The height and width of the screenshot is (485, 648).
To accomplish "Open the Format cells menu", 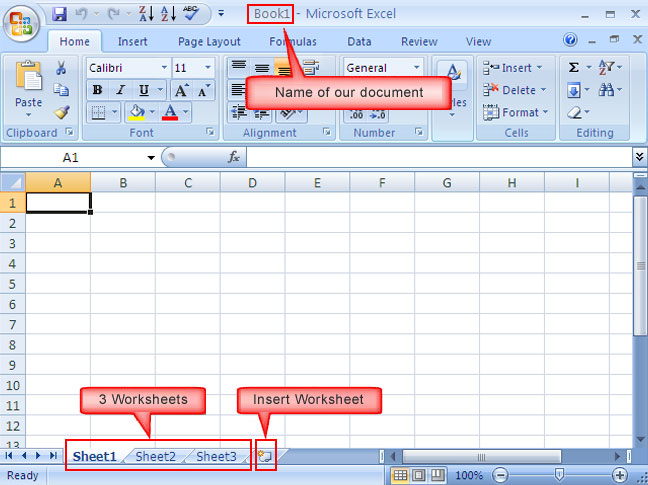I will (515, 112).
